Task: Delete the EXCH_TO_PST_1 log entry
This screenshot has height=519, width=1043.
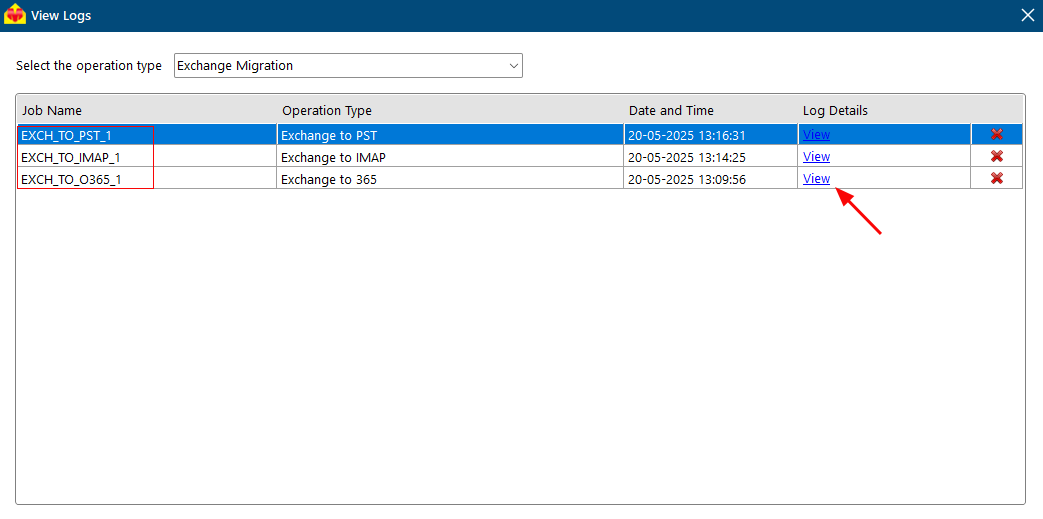Action: pos(996,134)
